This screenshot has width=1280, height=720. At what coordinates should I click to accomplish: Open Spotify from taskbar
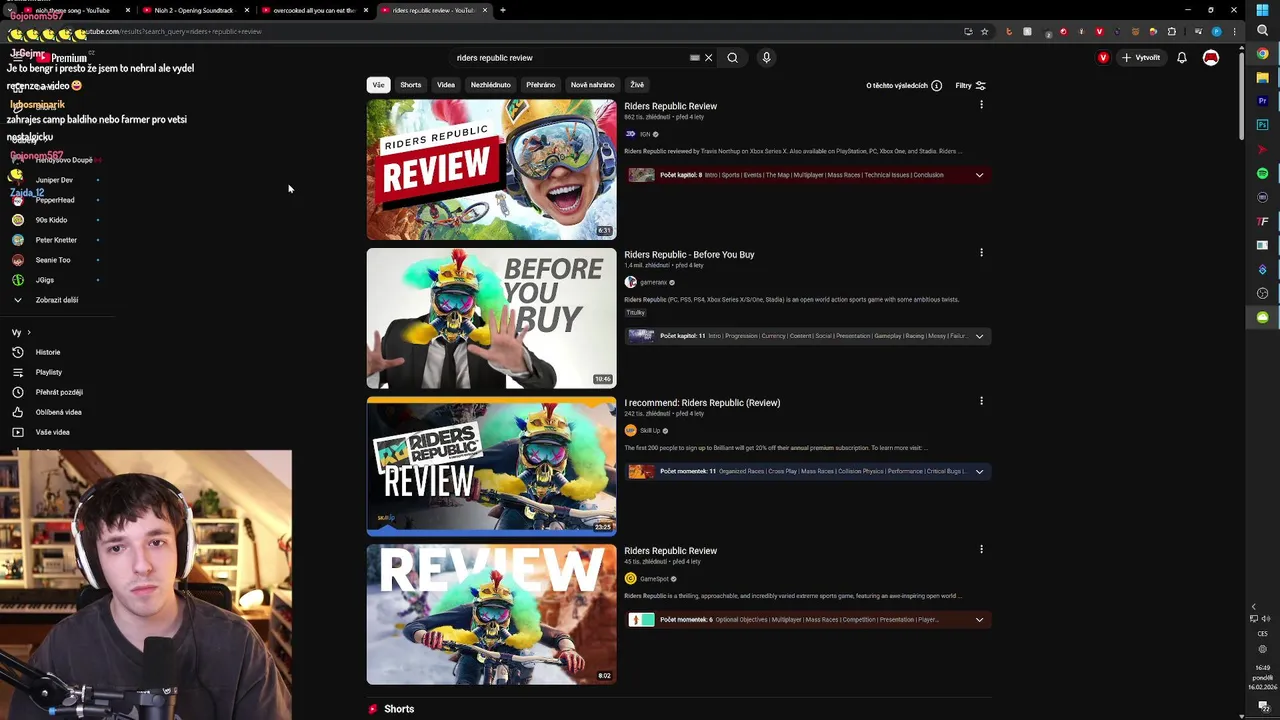[1262, 173]
